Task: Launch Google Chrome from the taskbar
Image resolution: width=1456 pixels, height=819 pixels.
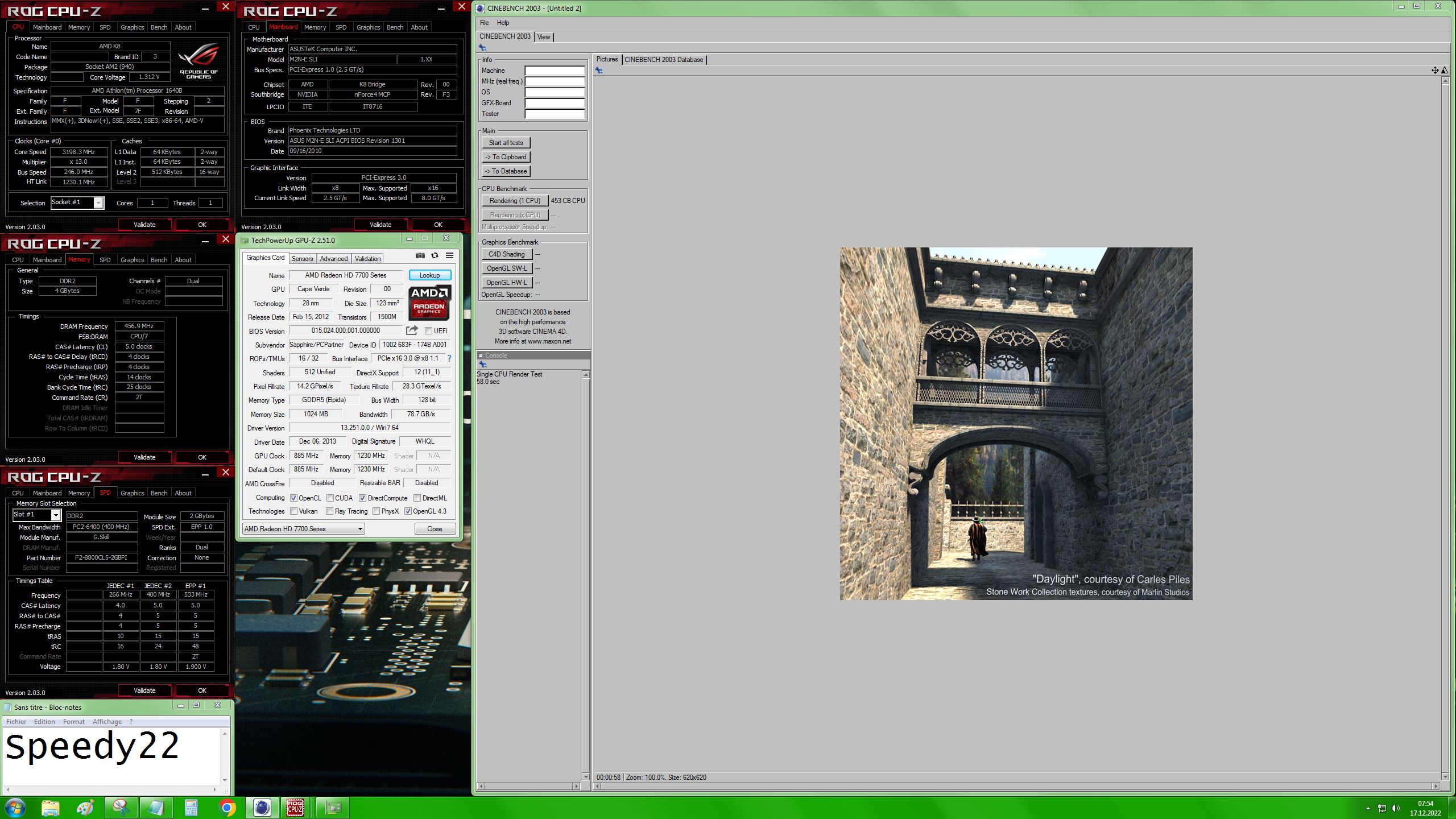Action: pyautogui.click(x=226, y=808)
